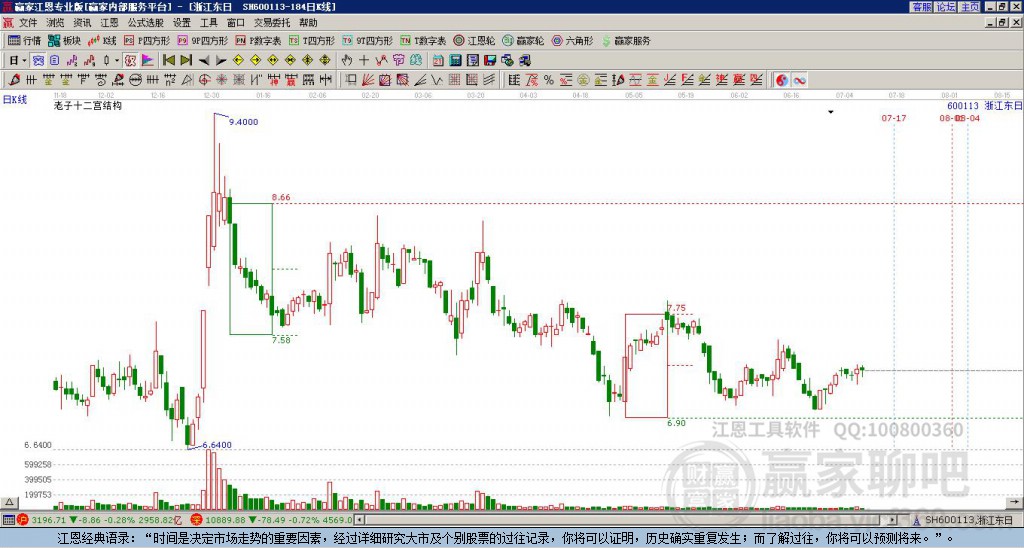
Task: Open the candlestick style dropdown arrow
Action: click(116, 60)
